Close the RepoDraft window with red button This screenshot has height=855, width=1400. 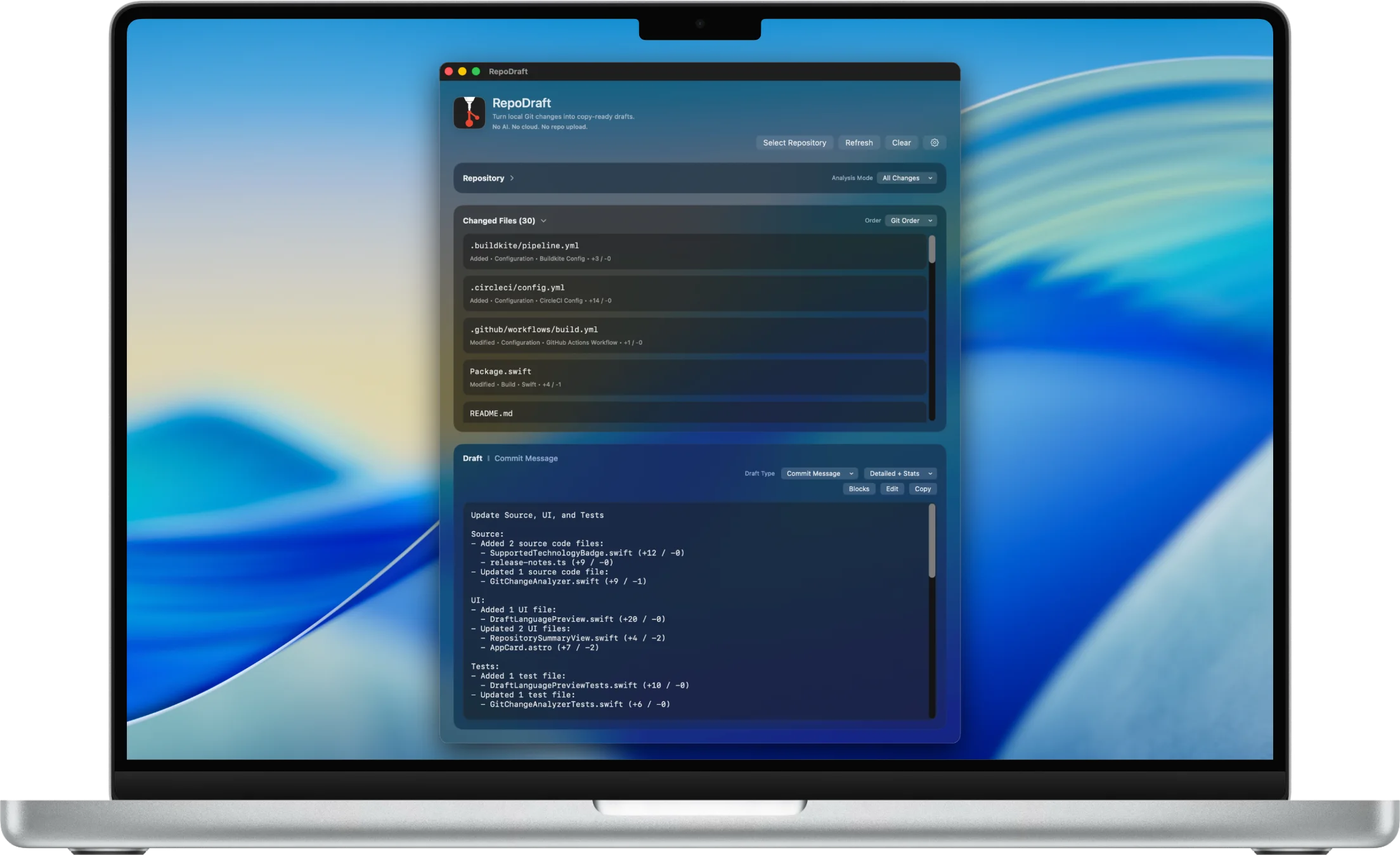click(449, 72)
